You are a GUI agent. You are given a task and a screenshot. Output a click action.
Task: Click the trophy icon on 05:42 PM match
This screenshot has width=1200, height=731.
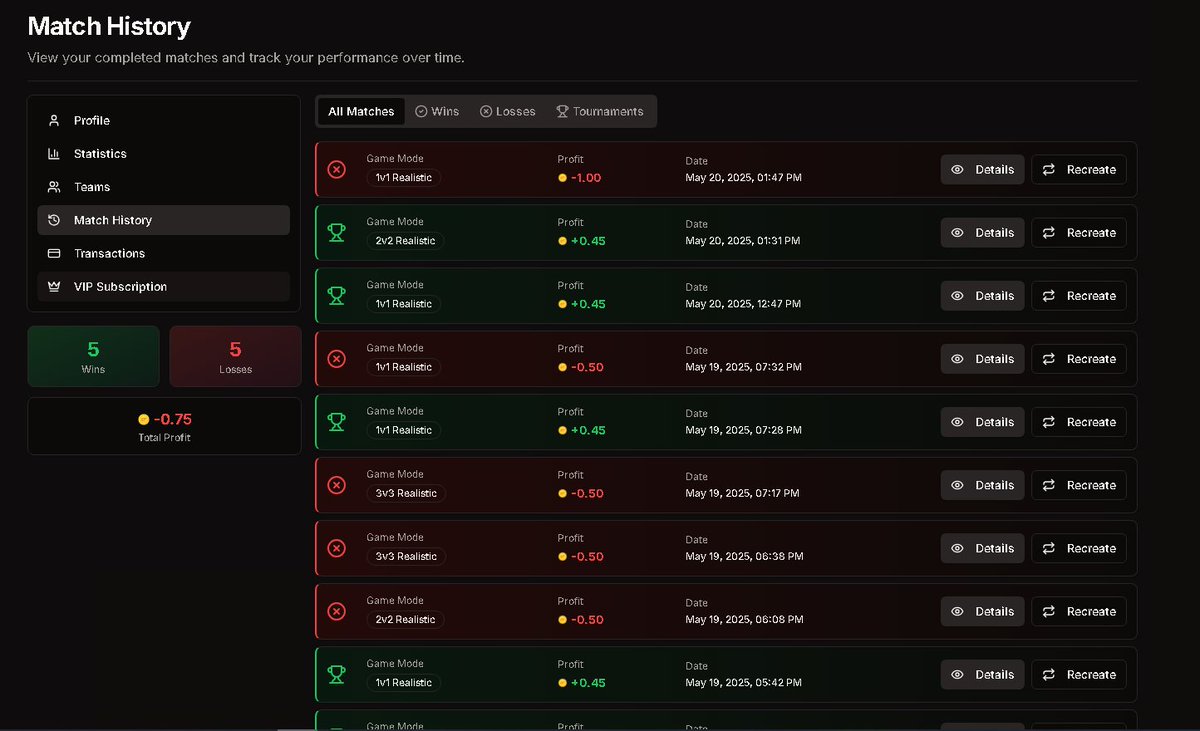tap(337, 675)
